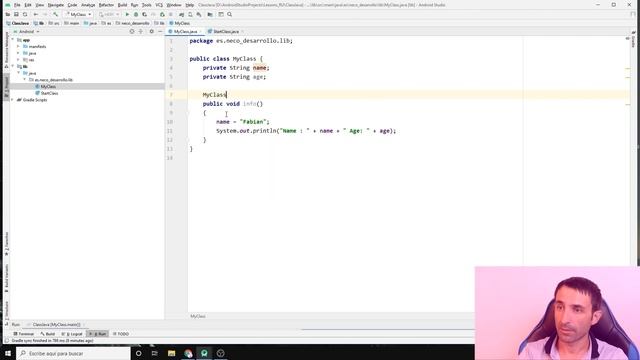Open the Build menu
640x360 pixels.
tap(122, 5)
